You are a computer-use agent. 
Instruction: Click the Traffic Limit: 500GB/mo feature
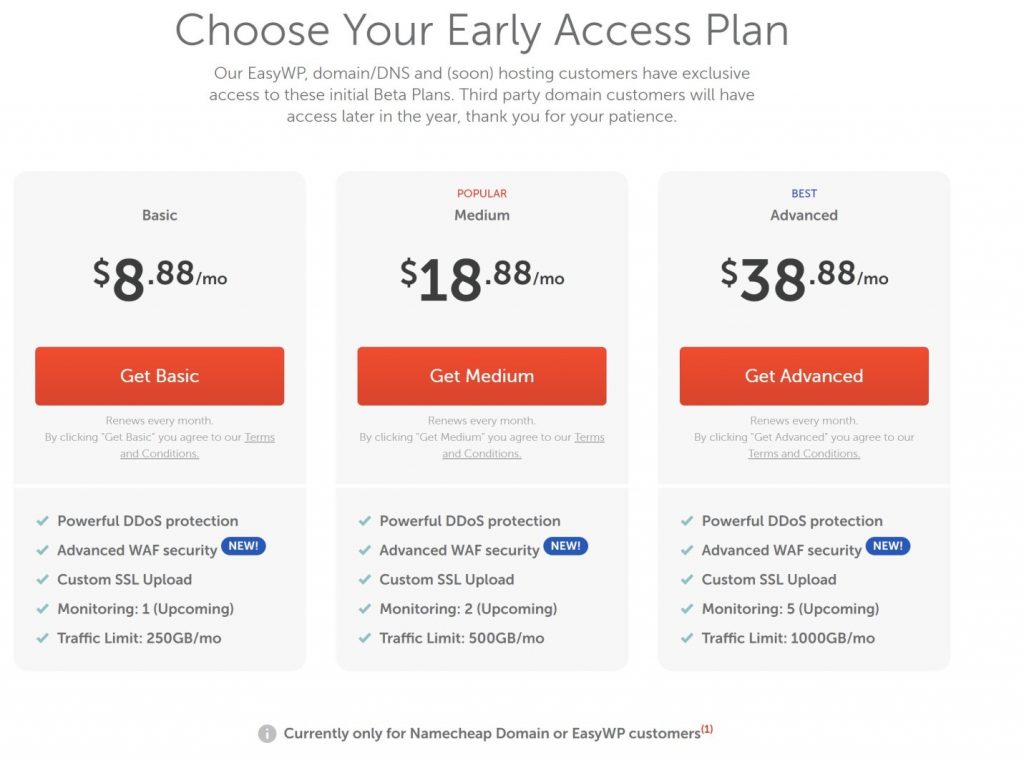click(462, 638)
